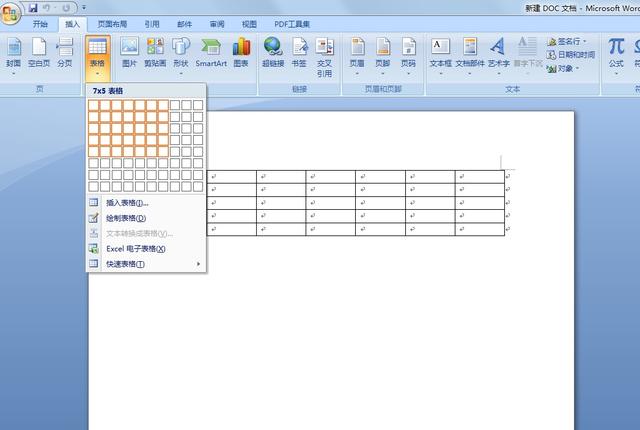Choose 插入表格(I)... from table menu
This screenshot has height=430, width=640.
[x=146, y=203]
